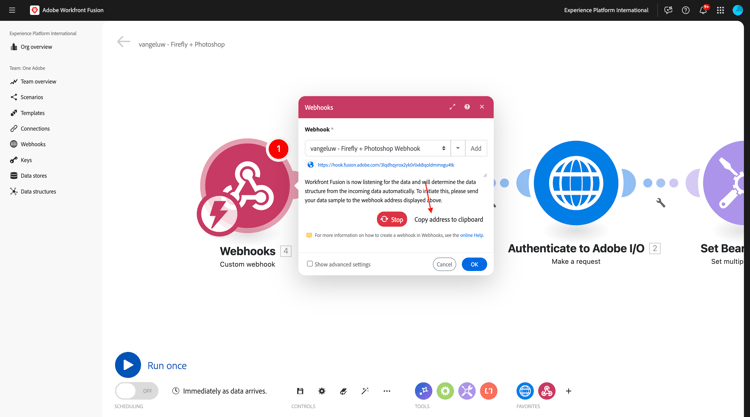Select the Authenticate to Adobe I/O module
Viewport: 750px width, 417px height.
coord(576,183)
